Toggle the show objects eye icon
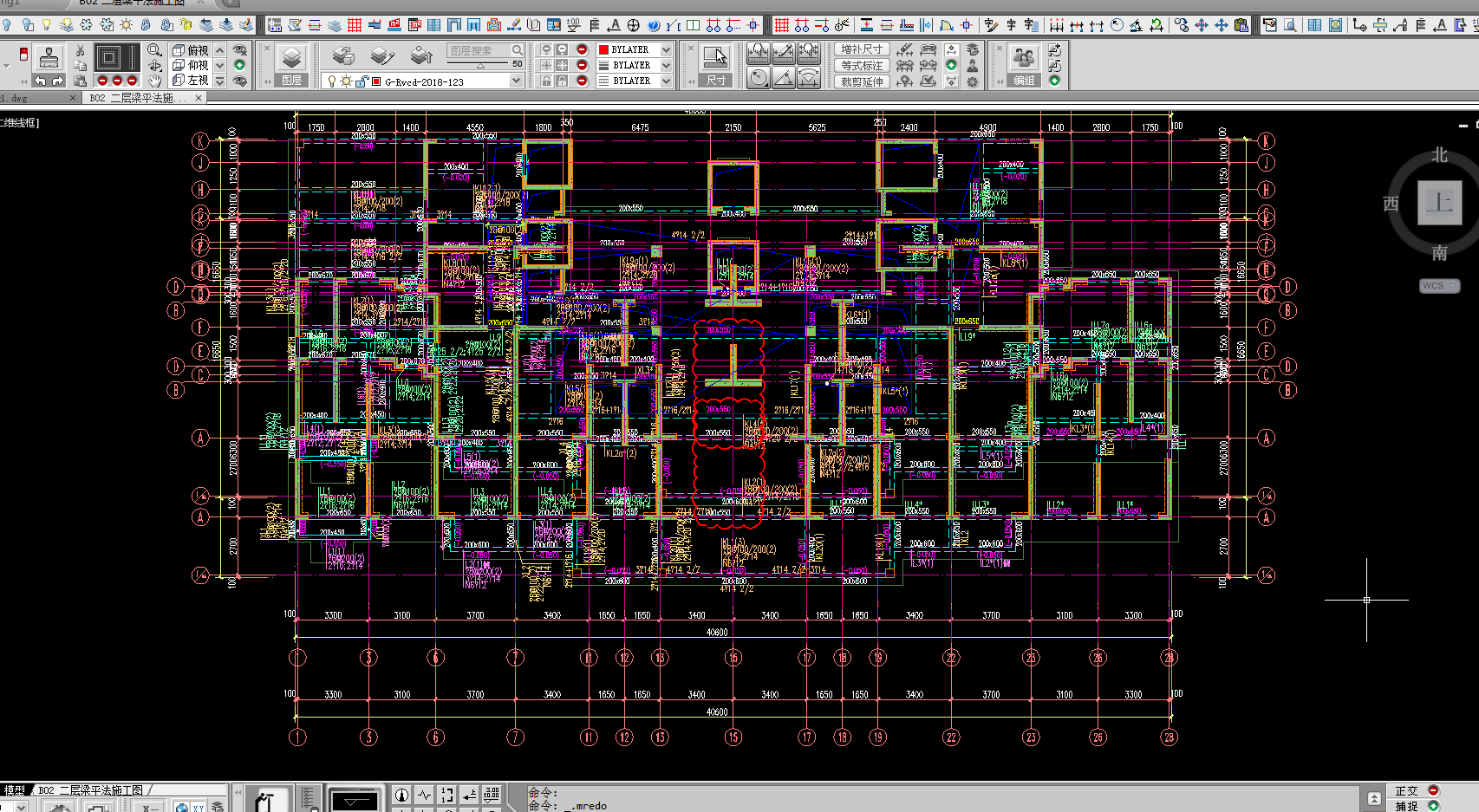 (240, 81)
